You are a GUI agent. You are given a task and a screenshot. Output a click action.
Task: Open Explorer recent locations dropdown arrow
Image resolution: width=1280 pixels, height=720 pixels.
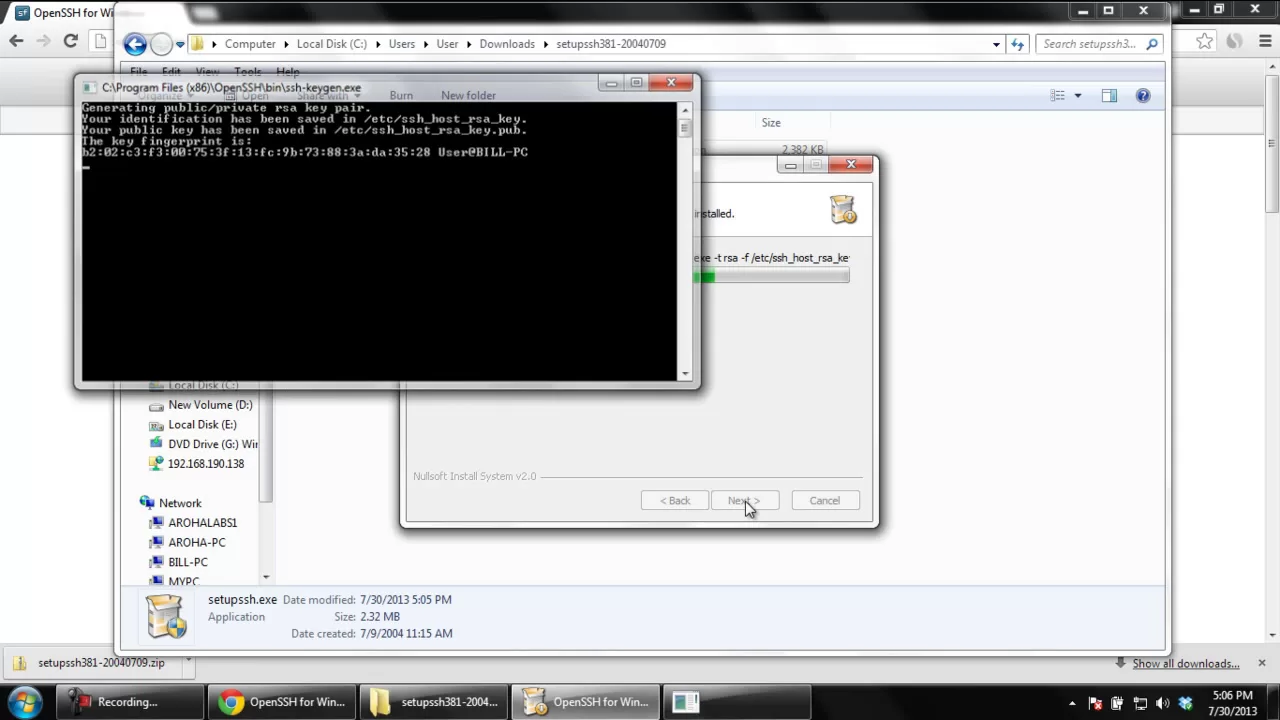click(180, 44)
